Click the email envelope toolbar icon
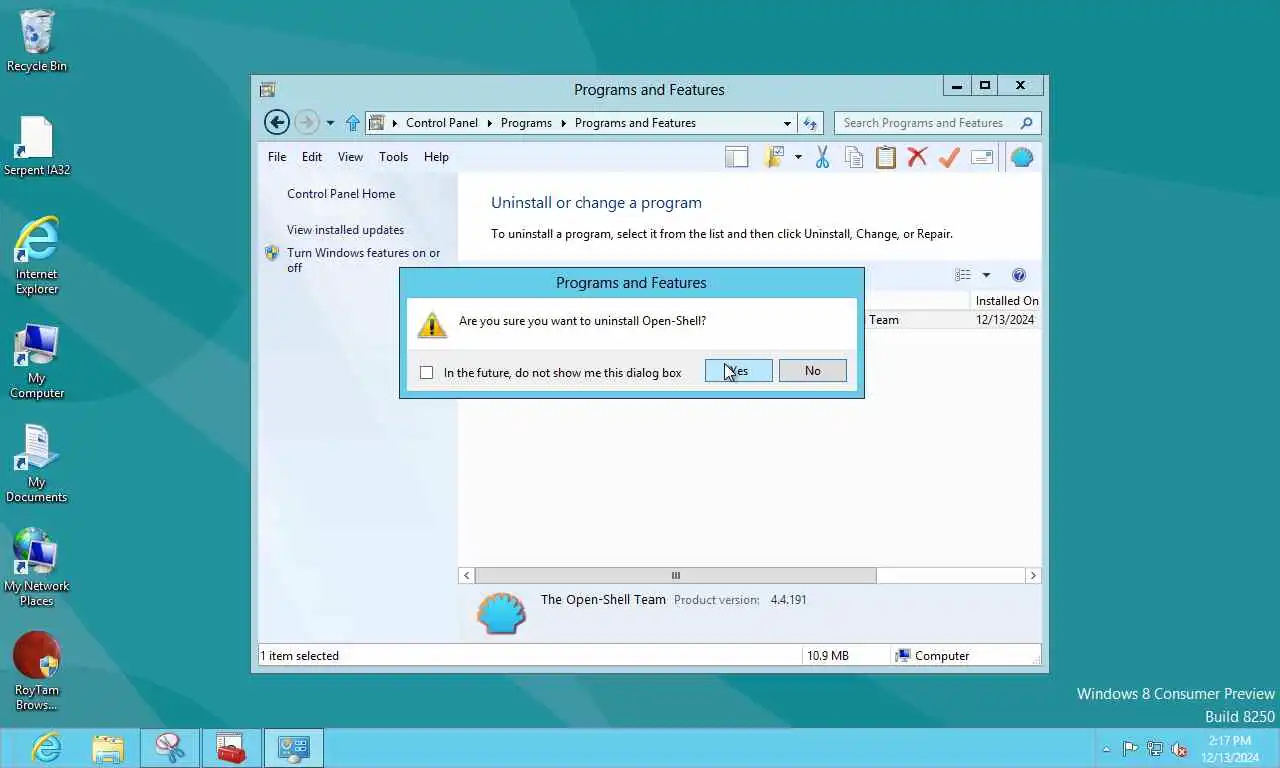Screen dimensions: 1280x768 (x=982, y=157)
